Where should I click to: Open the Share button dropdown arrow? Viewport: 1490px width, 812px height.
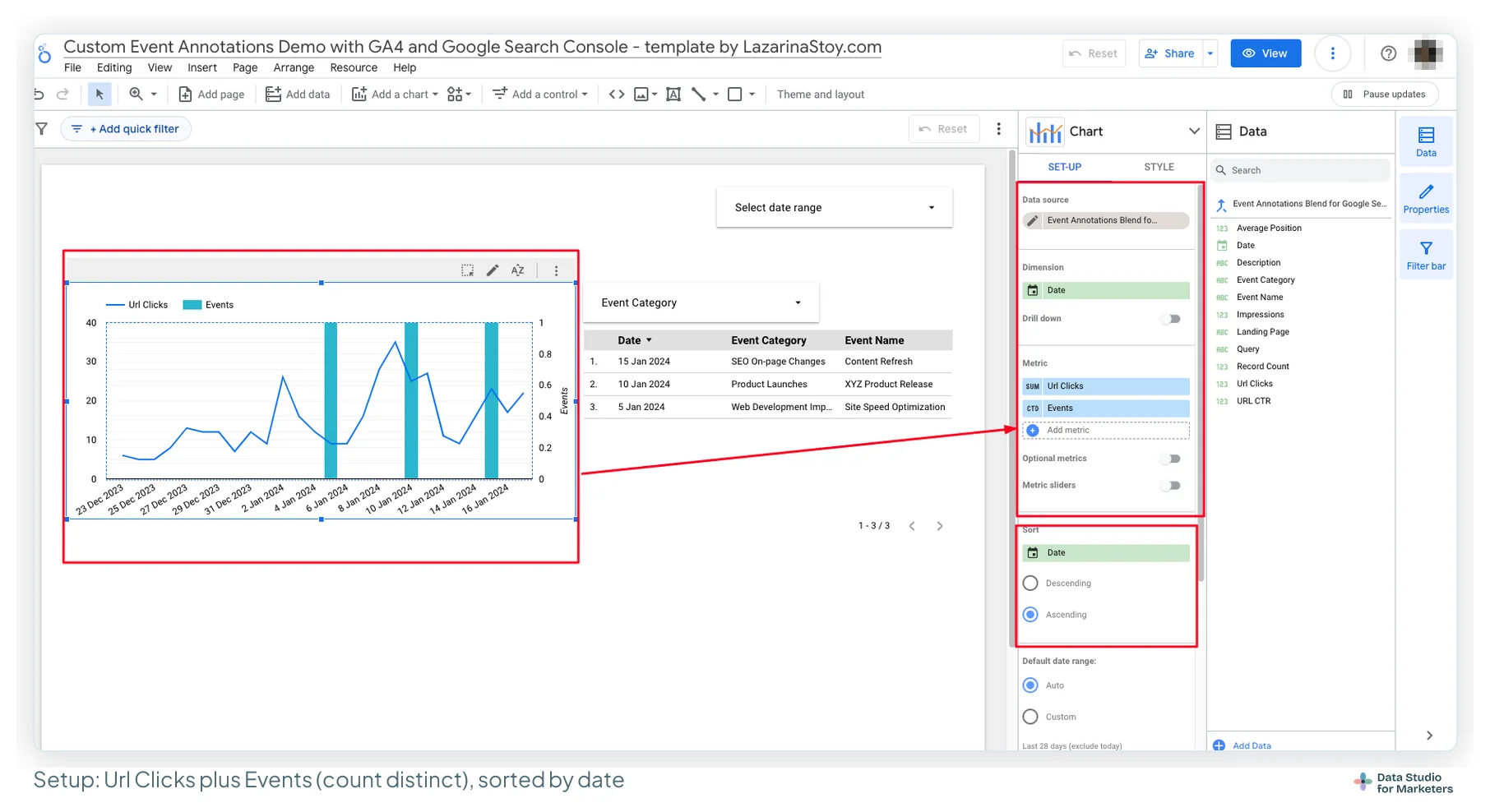coord(1210,53)
